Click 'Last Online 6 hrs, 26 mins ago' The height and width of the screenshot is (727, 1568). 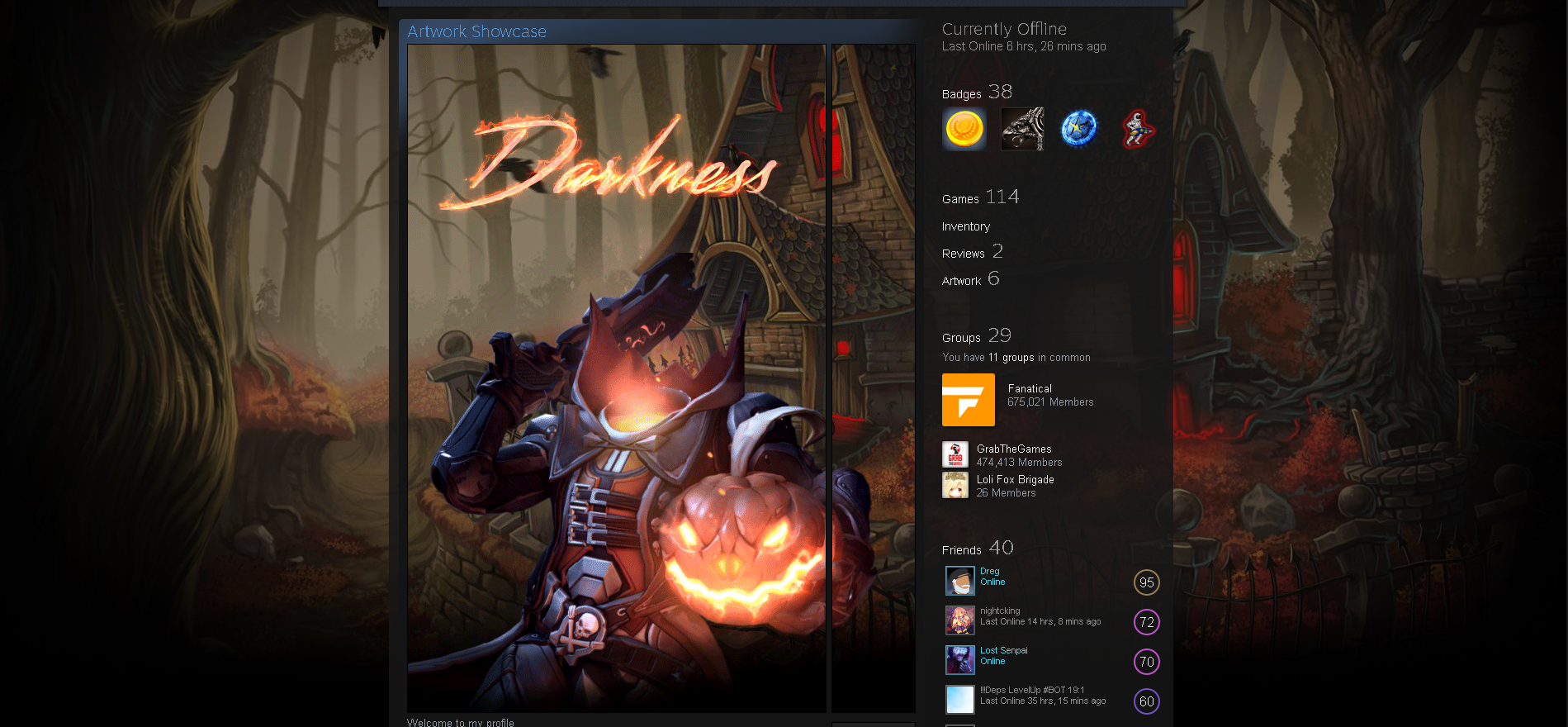click(1024, 46)
